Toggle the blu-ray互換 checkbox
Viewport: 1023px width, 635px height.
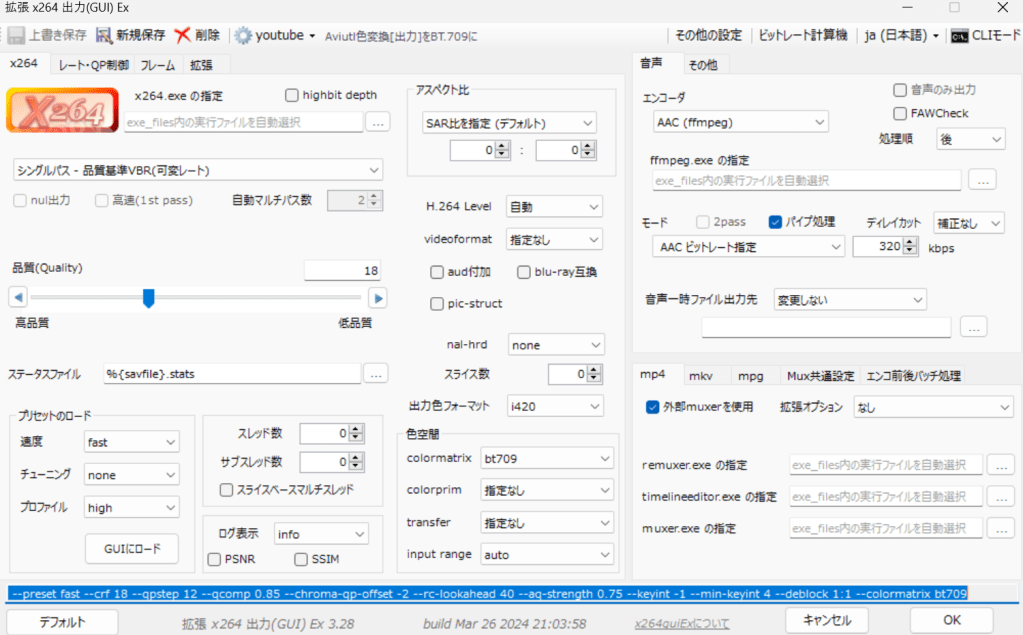524,272
